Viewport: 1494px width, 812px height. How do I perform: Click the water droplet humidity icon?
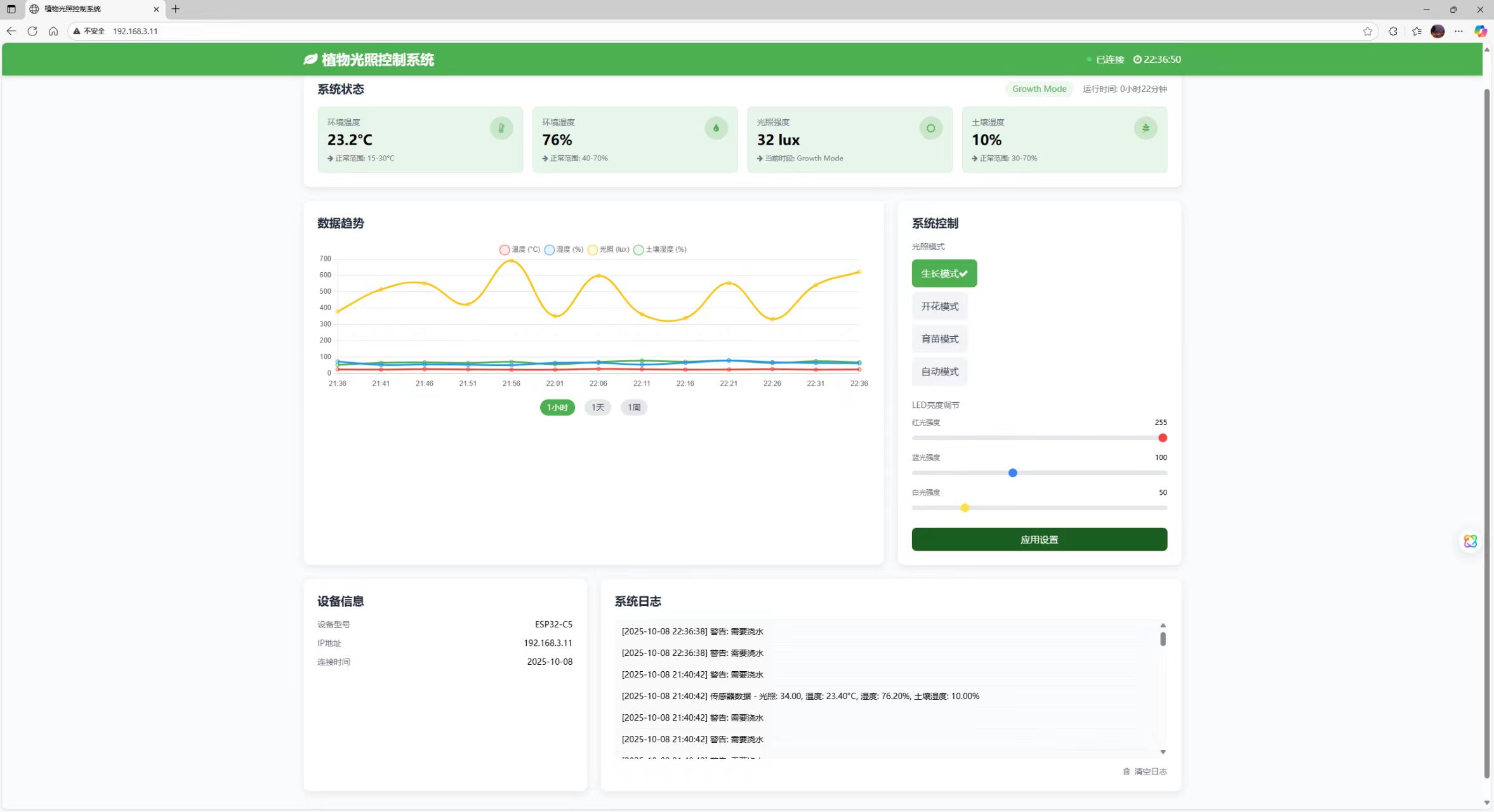(x=716, y=128)
